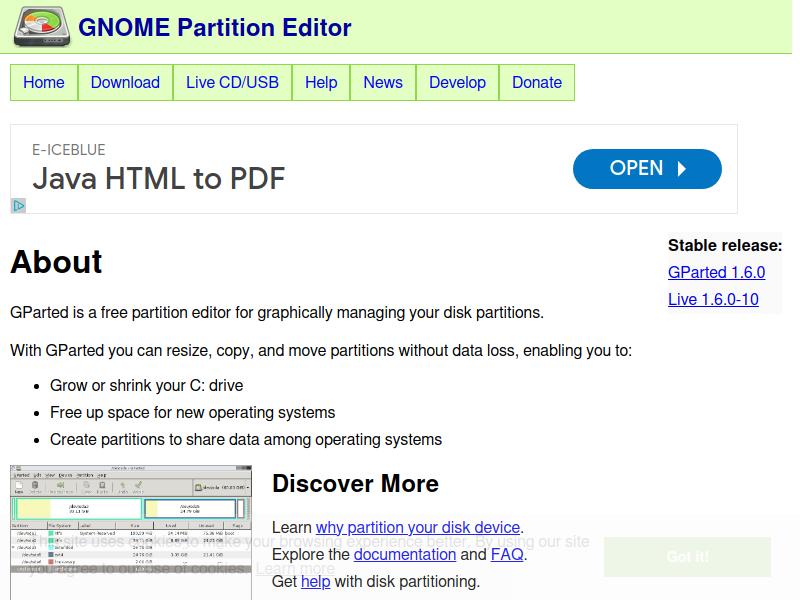Follow 'why partition your disk device' link
The width and height of the screenshot is (800, 600).
(x=418, y=527)
